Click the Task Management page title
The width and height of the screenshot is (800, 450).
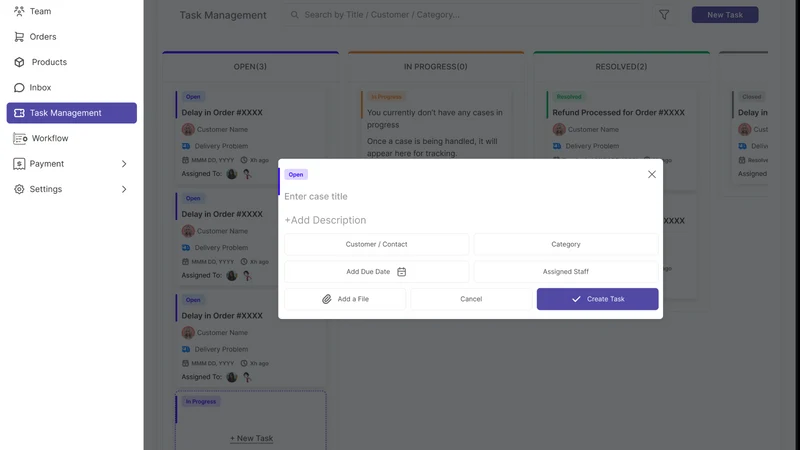[x=223, y=15]
